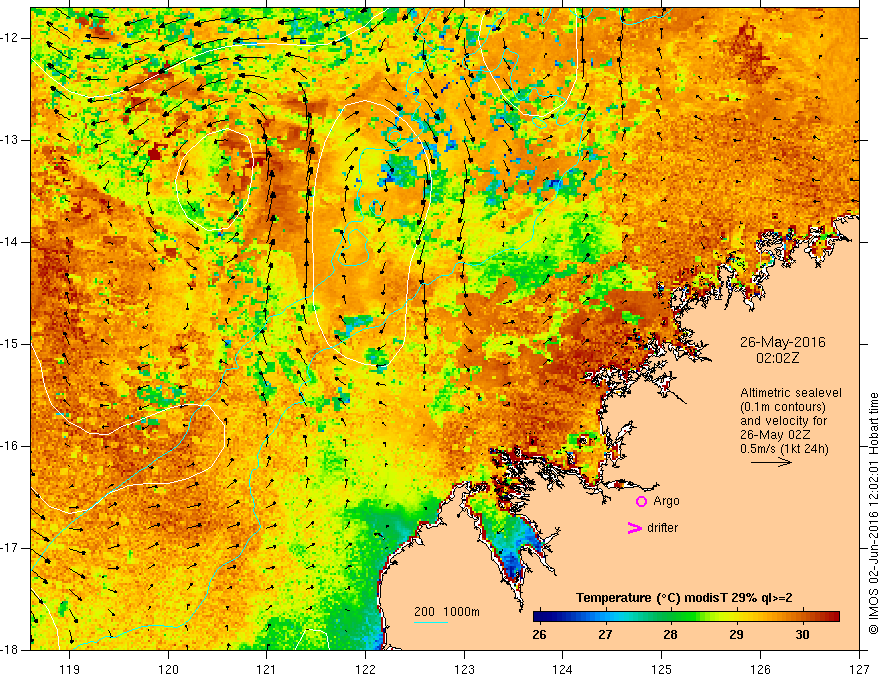Click the "(0.1m contours)" text
The image size is (880, 680).
coord(782,407)
